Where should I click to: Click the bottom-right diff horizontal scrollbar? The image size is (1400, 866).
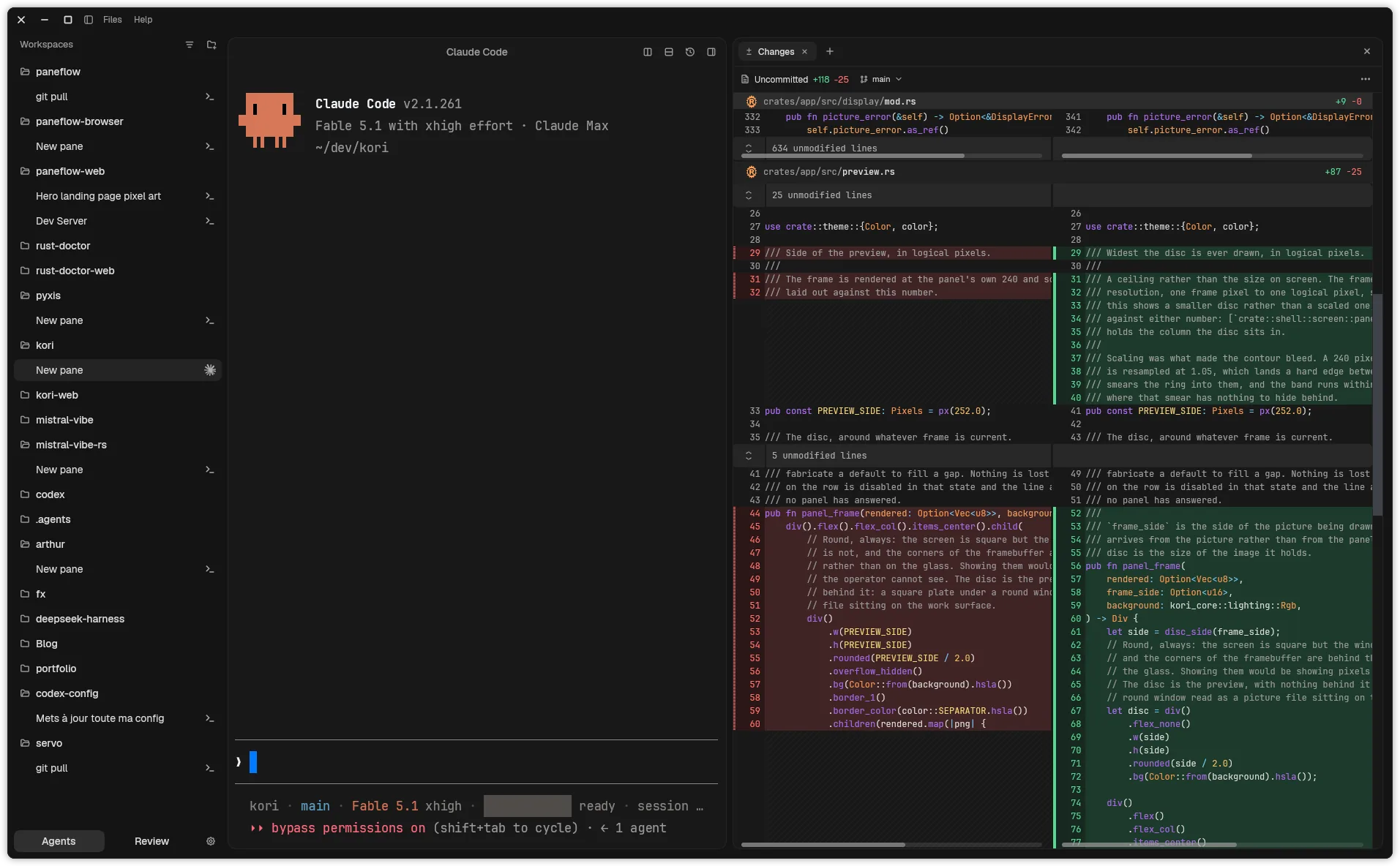point(1150,845)
